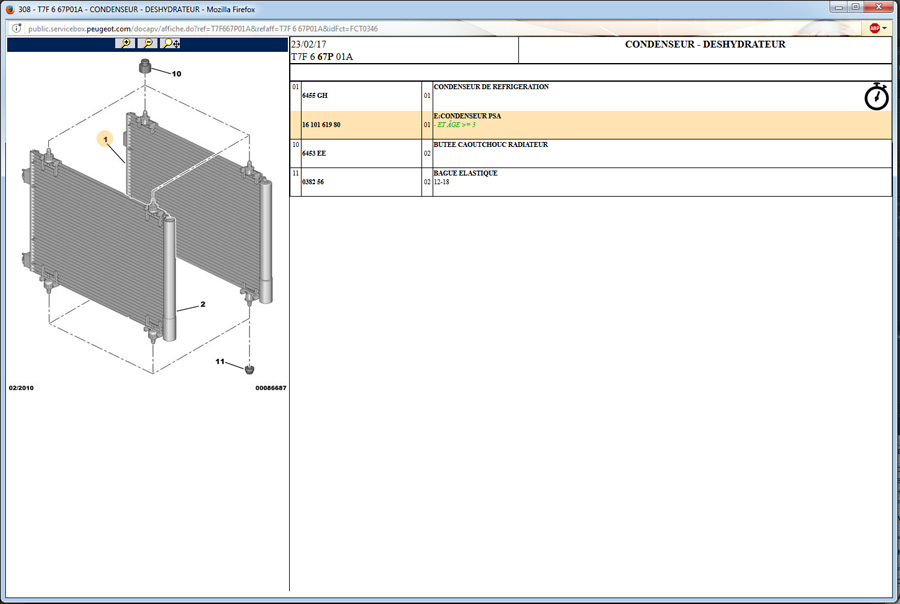Click the Adblock Plus ABP icon
The image size is (900, 604).
coord(874,29)
